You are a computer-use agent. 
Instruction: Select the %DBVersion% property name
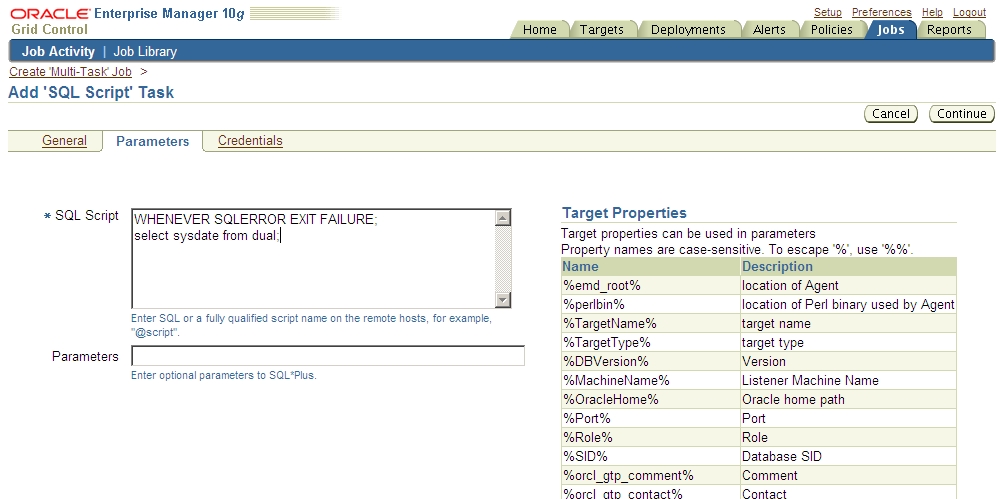click(x=605, y=361)
